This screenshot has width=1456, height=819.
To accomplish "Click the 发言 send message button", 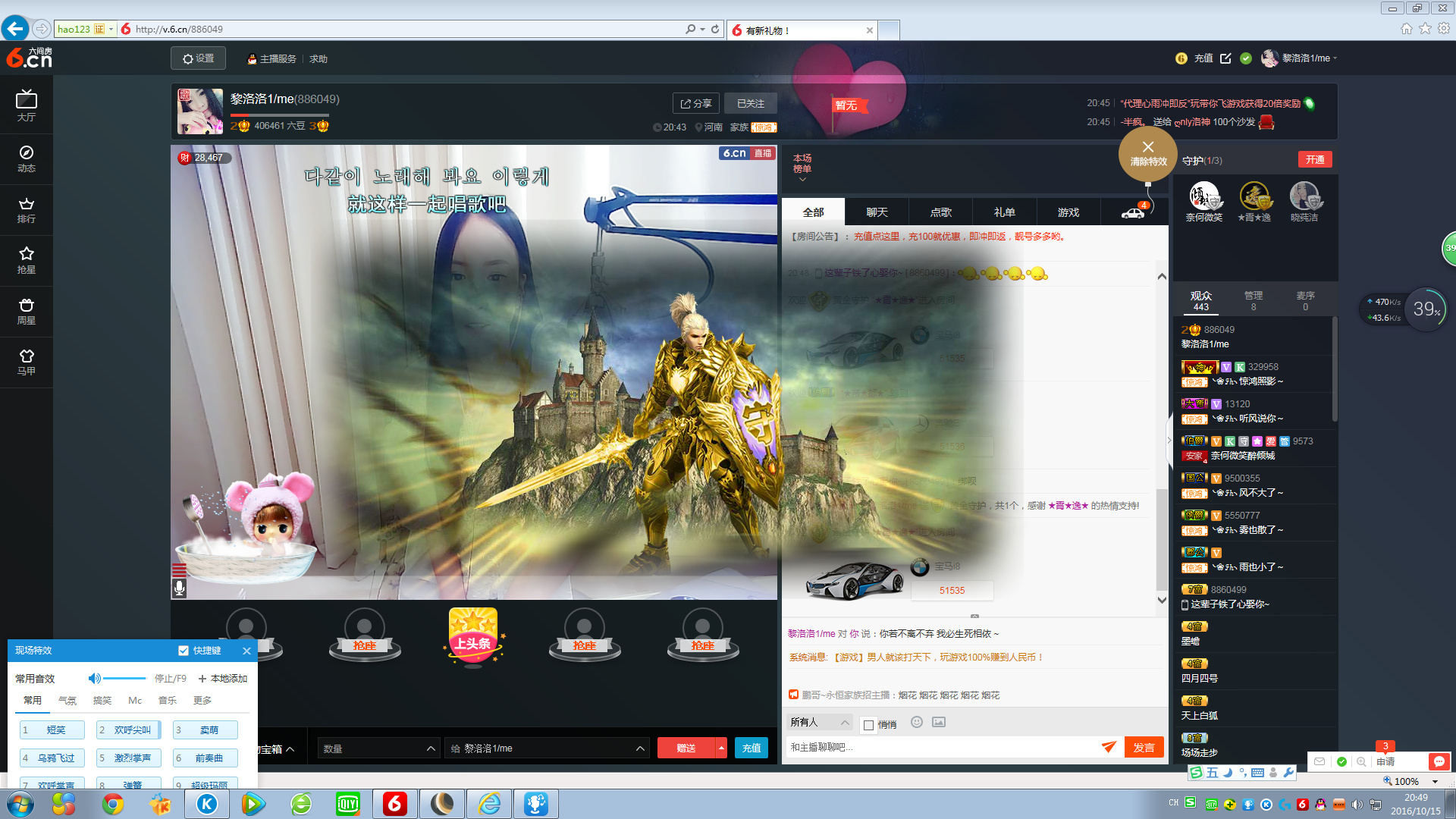I will pyautogui.click(x=1144, y=747).
